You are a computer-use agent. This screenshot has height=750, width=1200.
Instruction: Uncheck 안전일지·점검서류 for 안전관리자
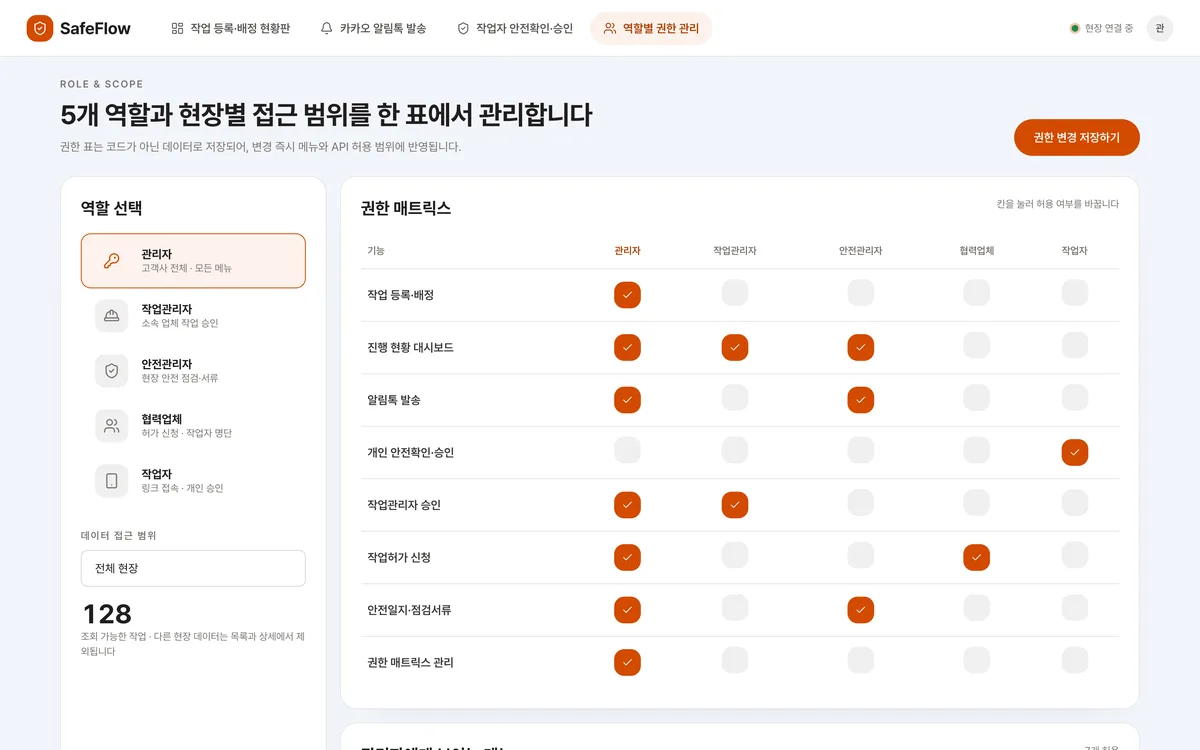861,610
